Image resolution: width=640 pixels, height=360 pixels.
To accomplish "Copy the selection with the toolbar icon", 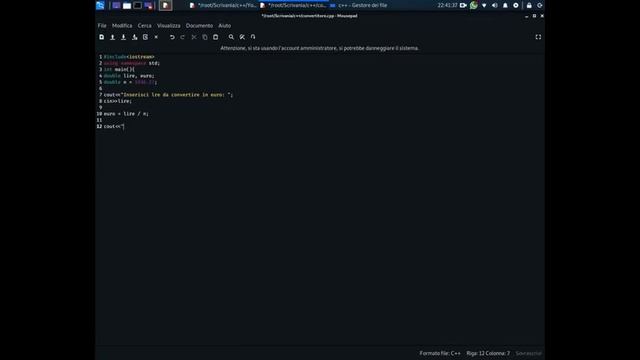I will (205, 37).
